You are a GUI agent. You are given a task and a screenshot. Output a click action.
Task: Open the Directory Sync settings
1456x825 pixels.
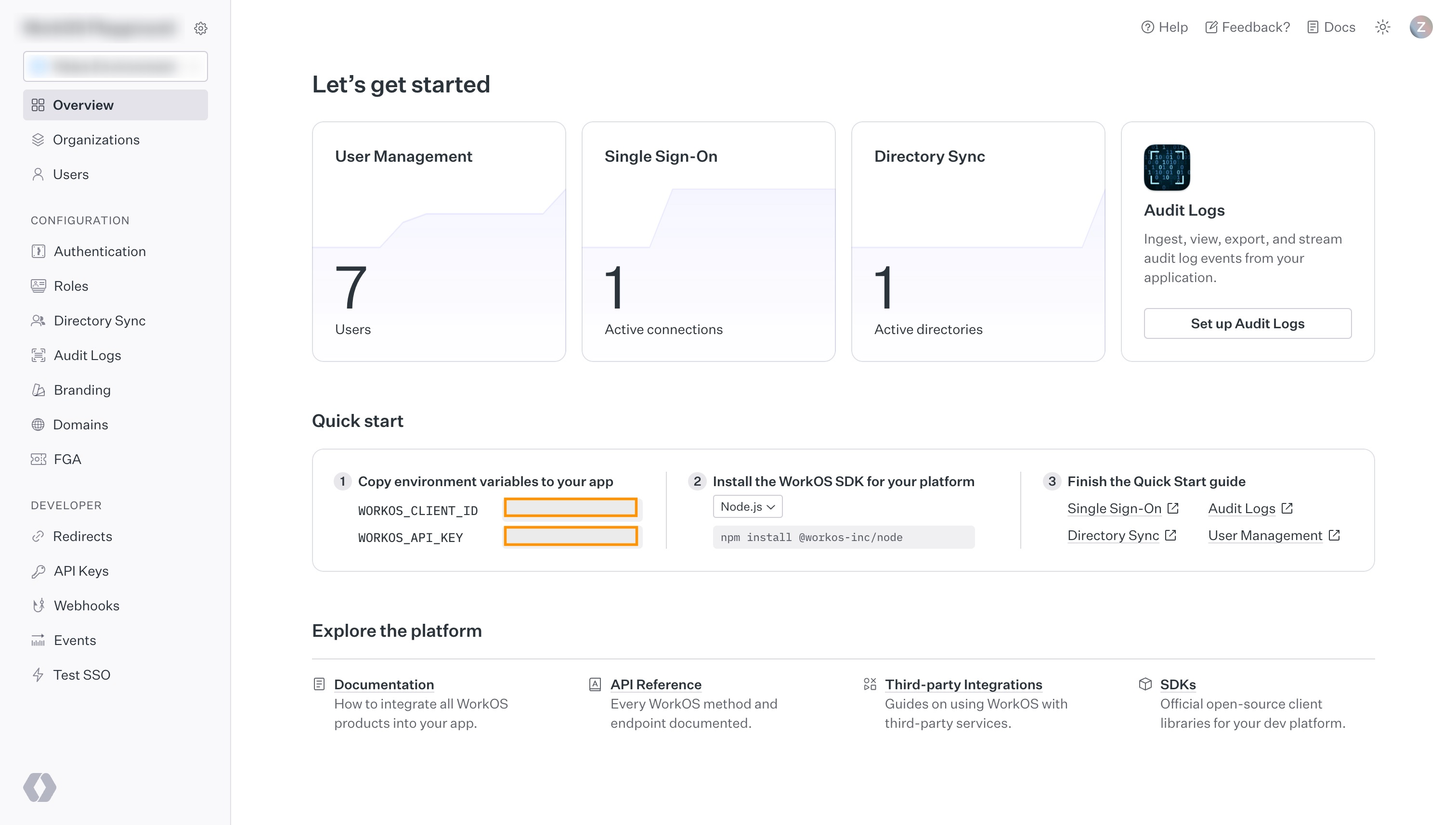[99, 320]
